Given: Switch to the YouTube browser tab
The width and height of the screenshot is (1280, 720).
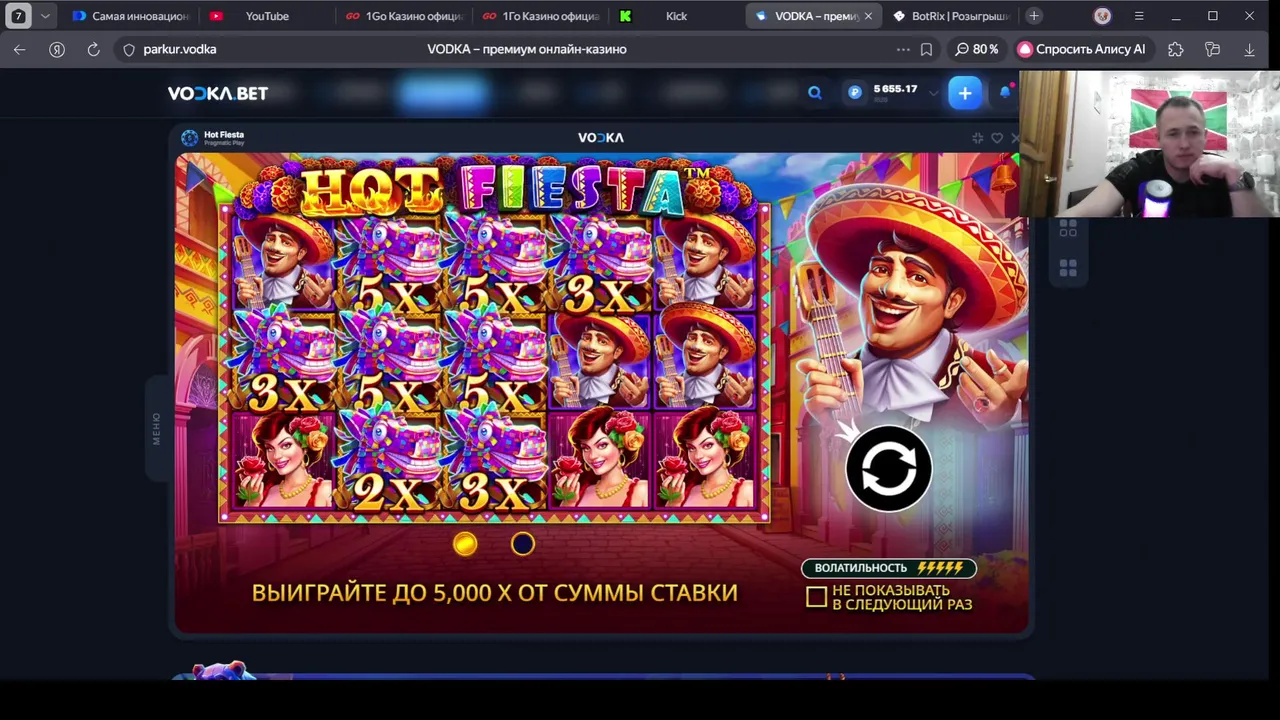Looking at the screenshot, I should click(x=267, y=16).
